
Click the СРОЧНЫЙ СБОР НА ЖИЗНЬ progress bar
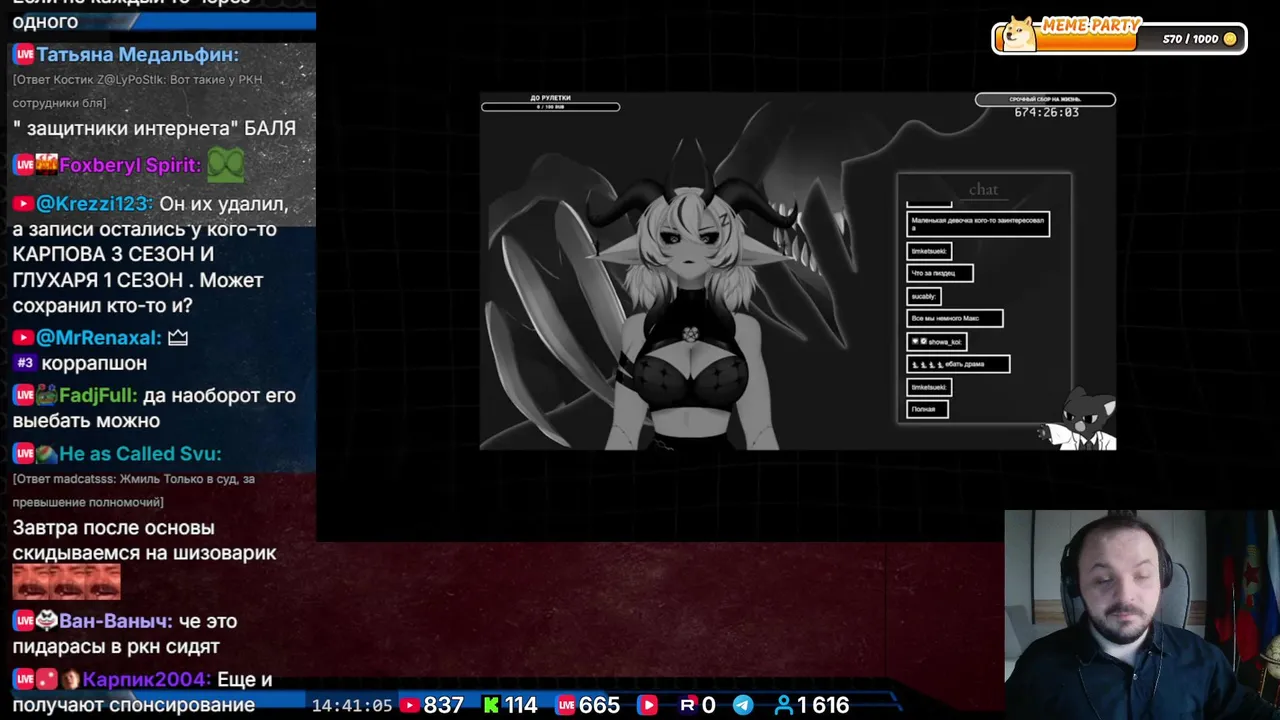(1045, 99)
